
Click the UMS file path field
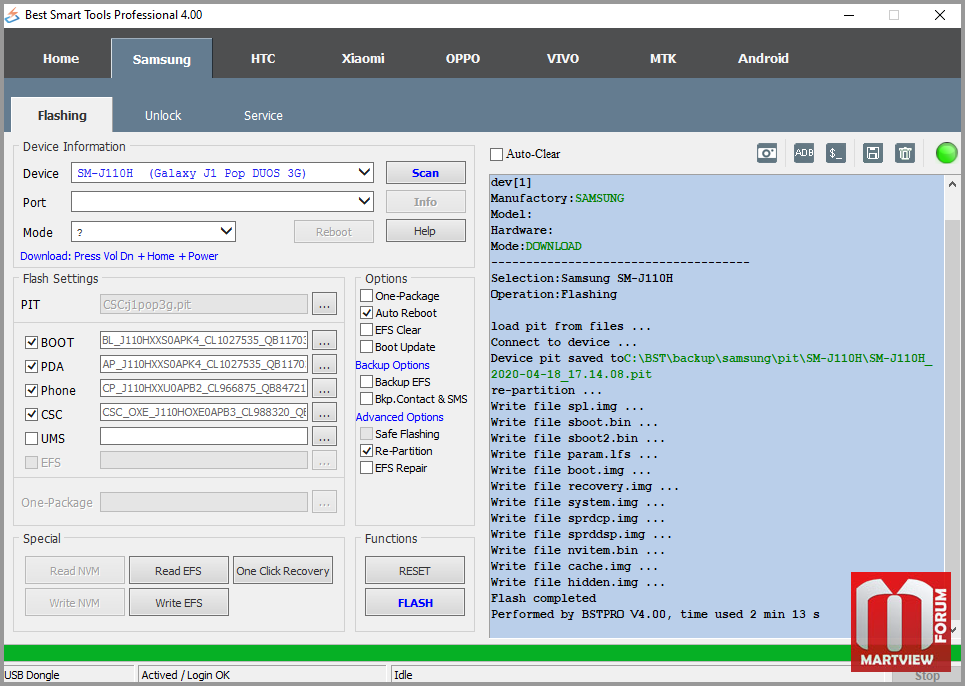pyautogui.click(x=204, y=436)
